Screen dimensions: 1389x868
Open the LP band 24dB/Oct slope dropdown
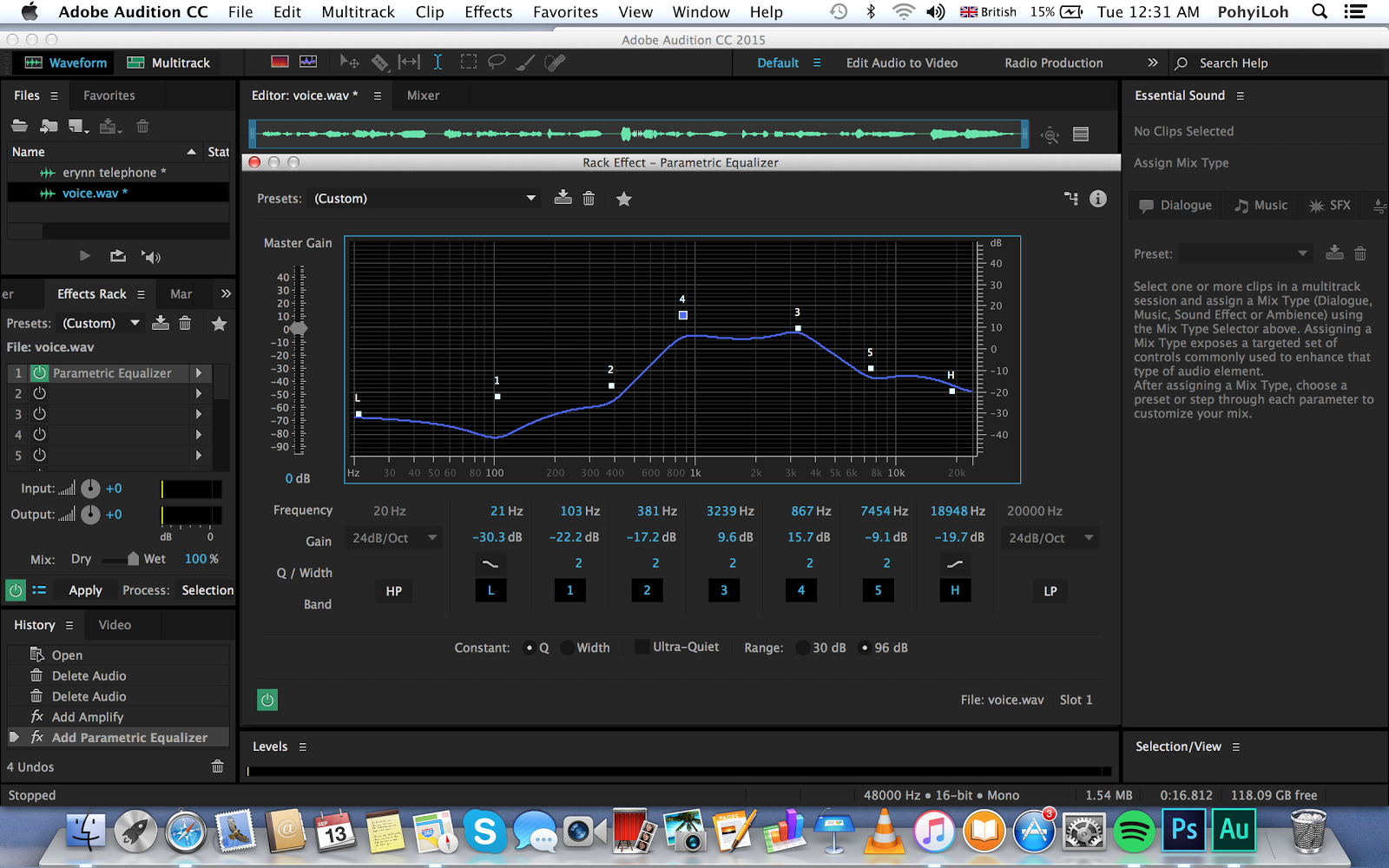(1050, 538)
